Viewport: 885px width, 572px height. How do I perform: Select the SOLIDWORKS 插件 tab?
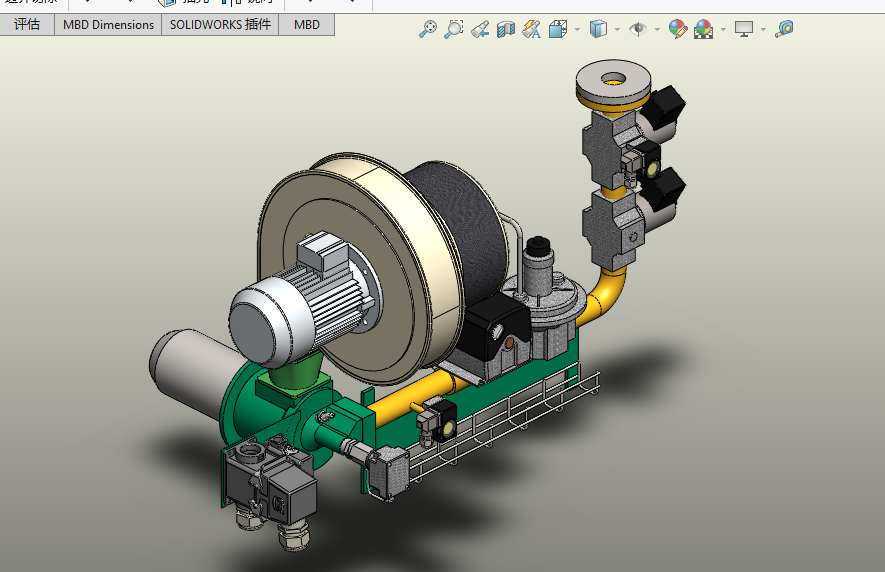220,24
